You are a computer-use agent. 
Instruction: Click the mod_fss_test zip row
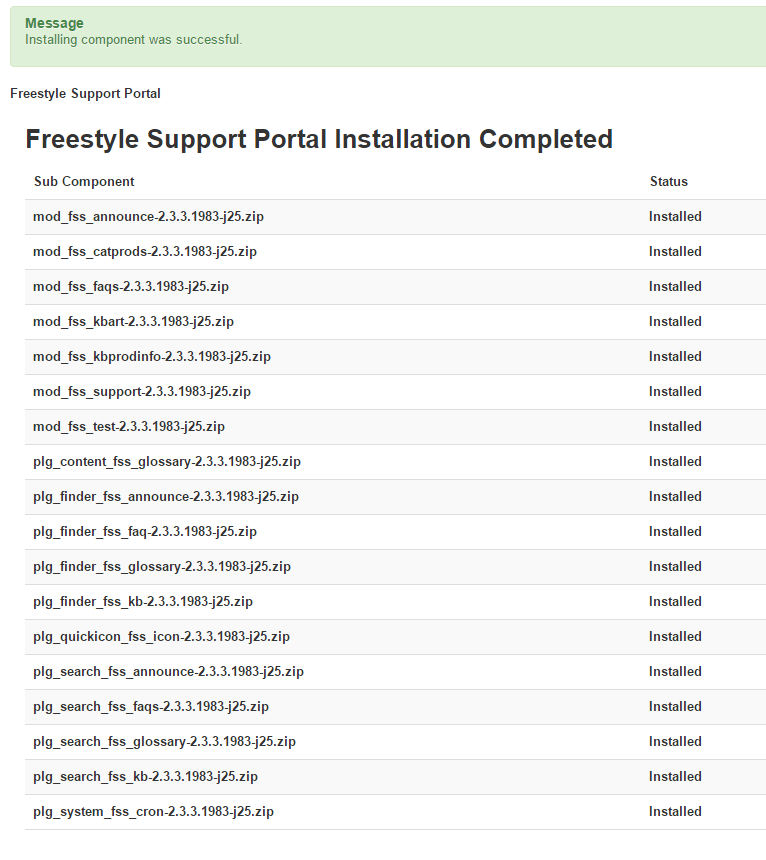(x=128, y=427)
